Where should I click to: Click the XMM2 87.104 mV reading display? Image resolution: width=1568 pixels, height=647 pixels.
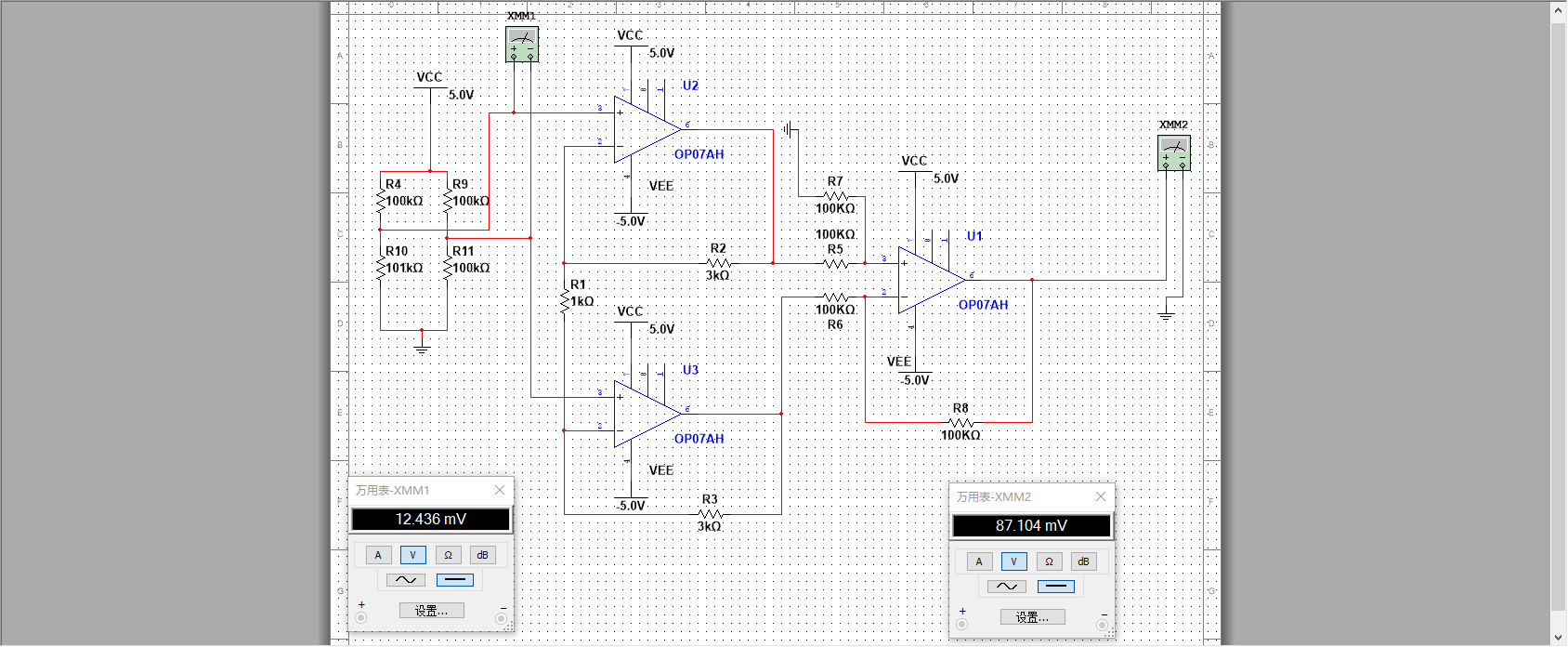click(x=1031, y=526)
